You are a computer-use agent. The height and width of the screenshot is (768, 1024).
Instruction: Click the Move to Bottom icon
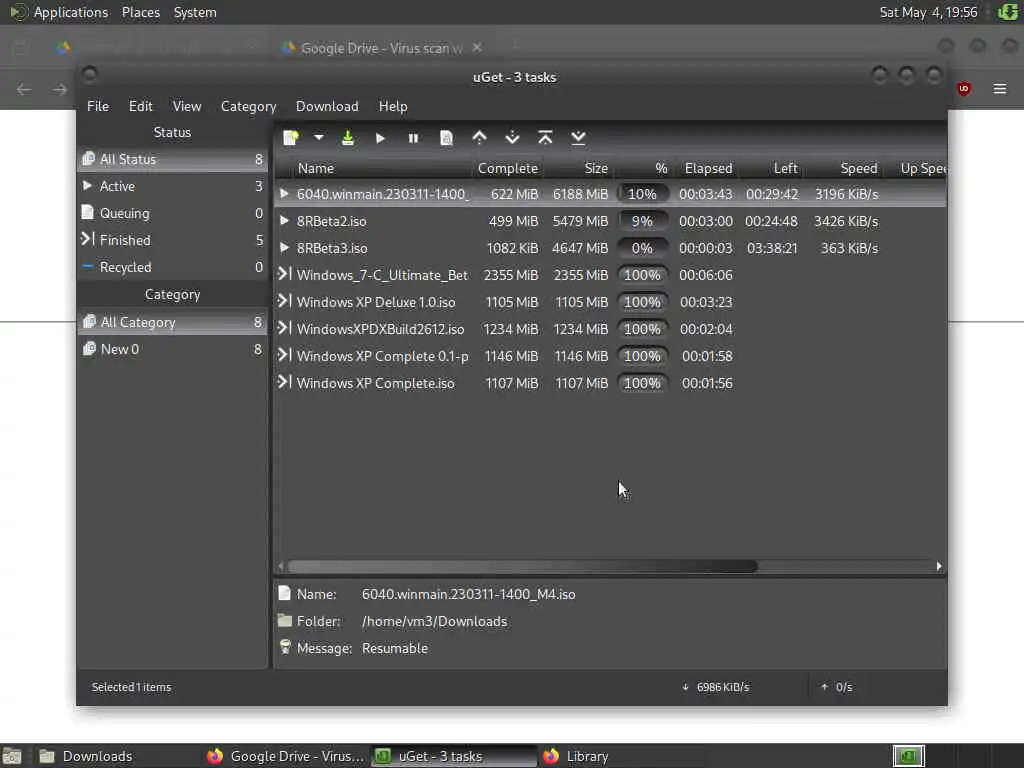coord(578,138)
